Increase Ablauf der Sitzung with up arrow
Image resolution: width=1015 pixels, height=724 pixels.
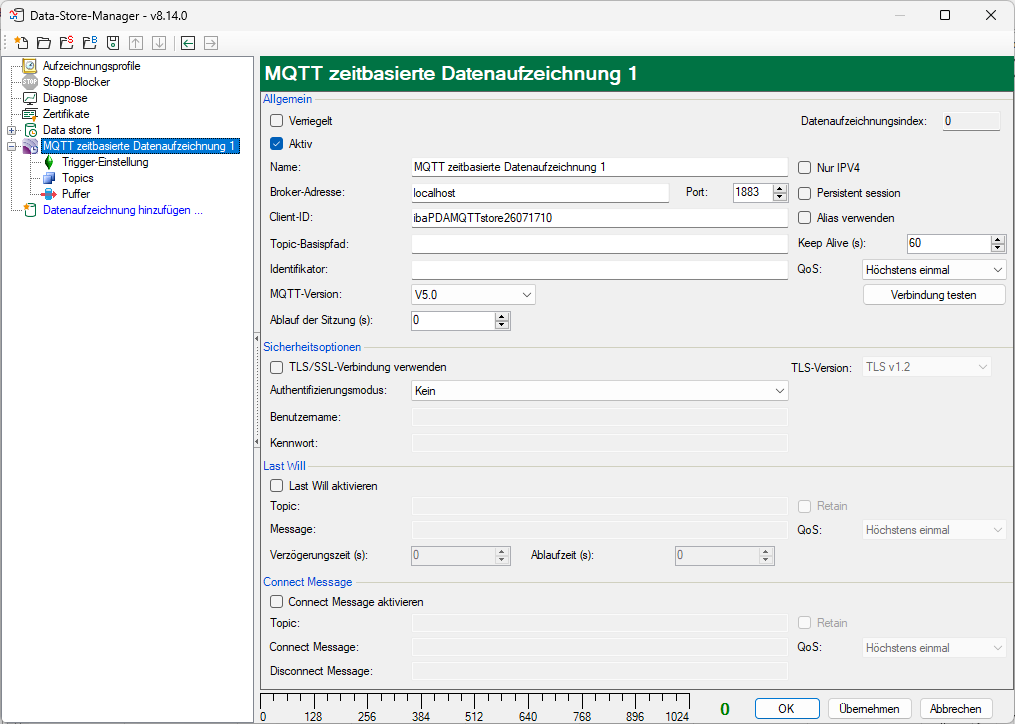pyautogui.click(x=502, y=317)
